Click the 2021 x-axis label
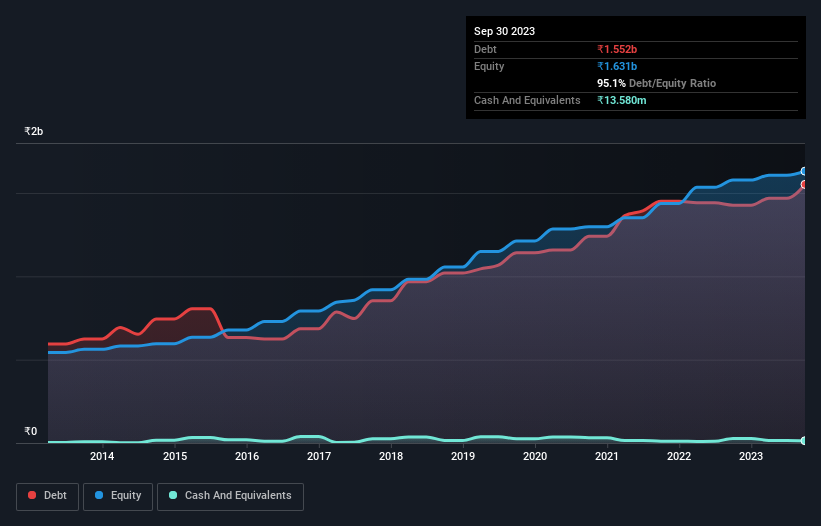Viewport: 821px width, 526px height. [x=607, y=456]
